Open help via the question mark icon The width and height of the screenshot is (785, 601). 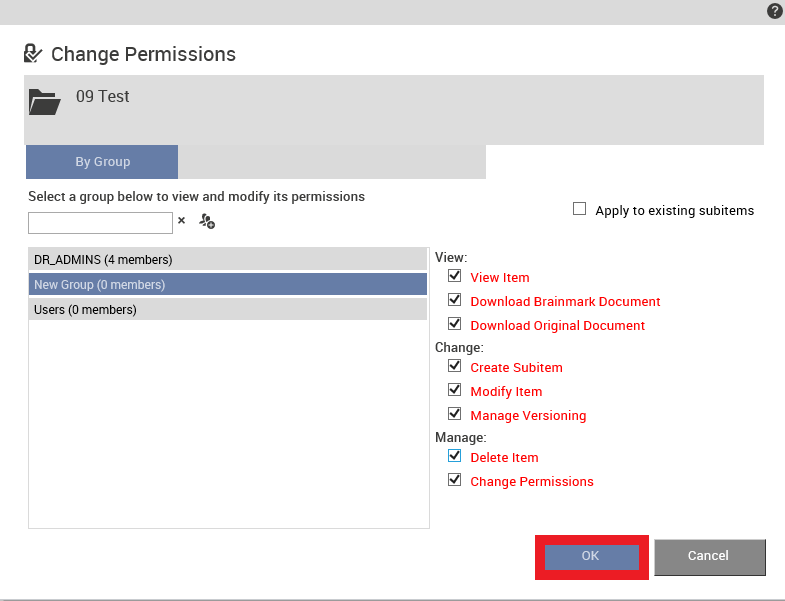point(774,11)
